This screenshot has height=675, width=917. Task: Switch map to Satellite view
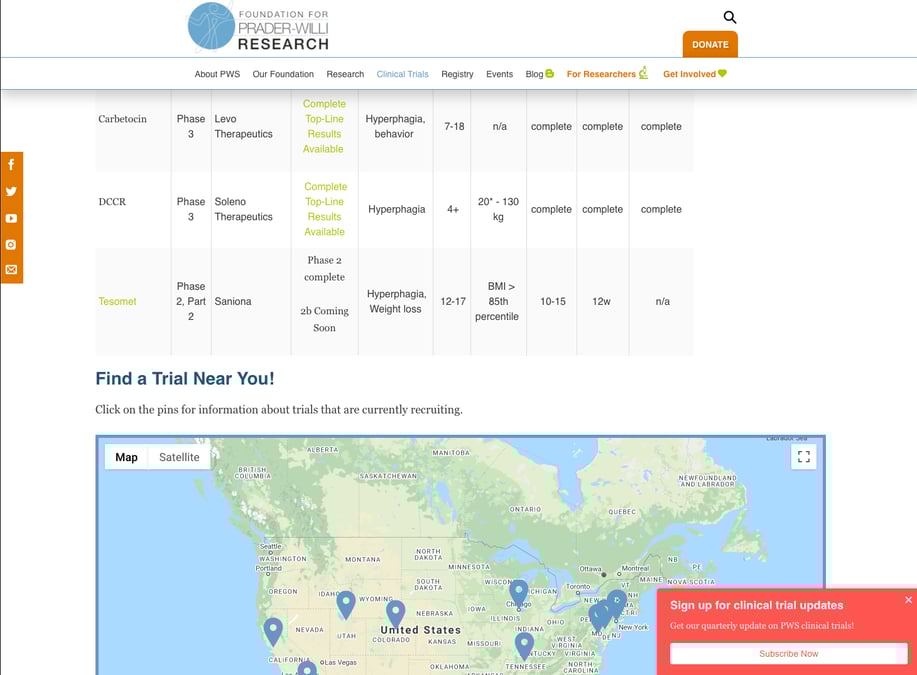(x=179, y=457)
